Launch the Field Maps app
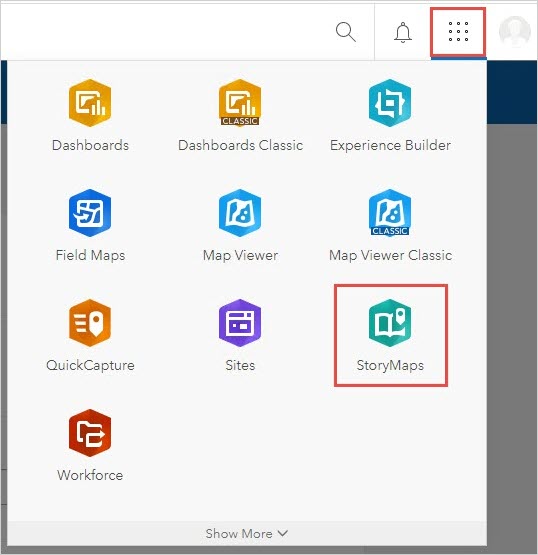Viewport: 538px width, 555px height. 90,225
